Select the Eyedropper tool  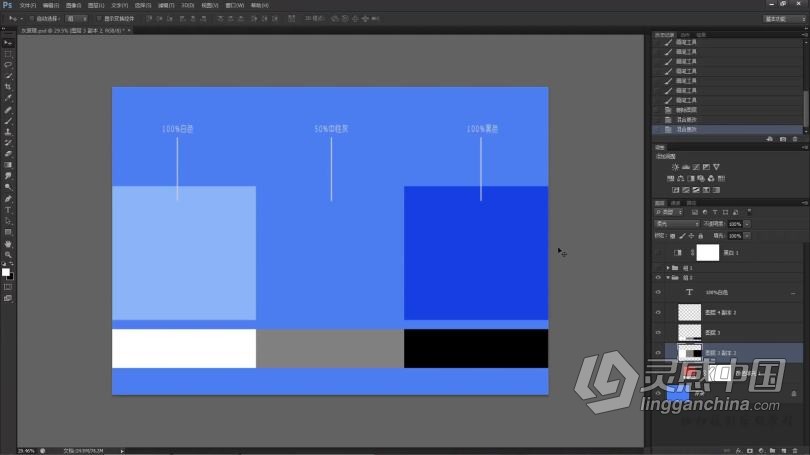[x=8, y=98]
